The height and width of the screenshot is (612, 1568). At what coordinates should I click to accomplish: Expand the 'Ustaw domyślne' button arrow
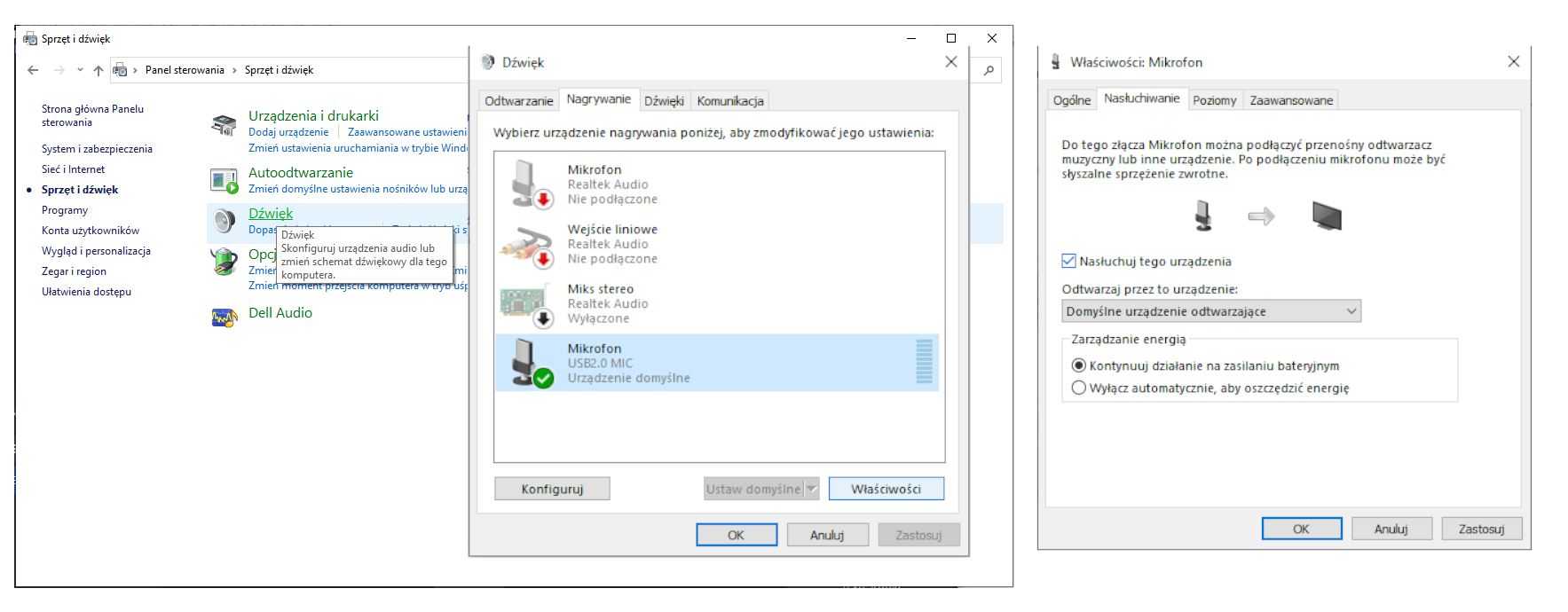point(811,489)
